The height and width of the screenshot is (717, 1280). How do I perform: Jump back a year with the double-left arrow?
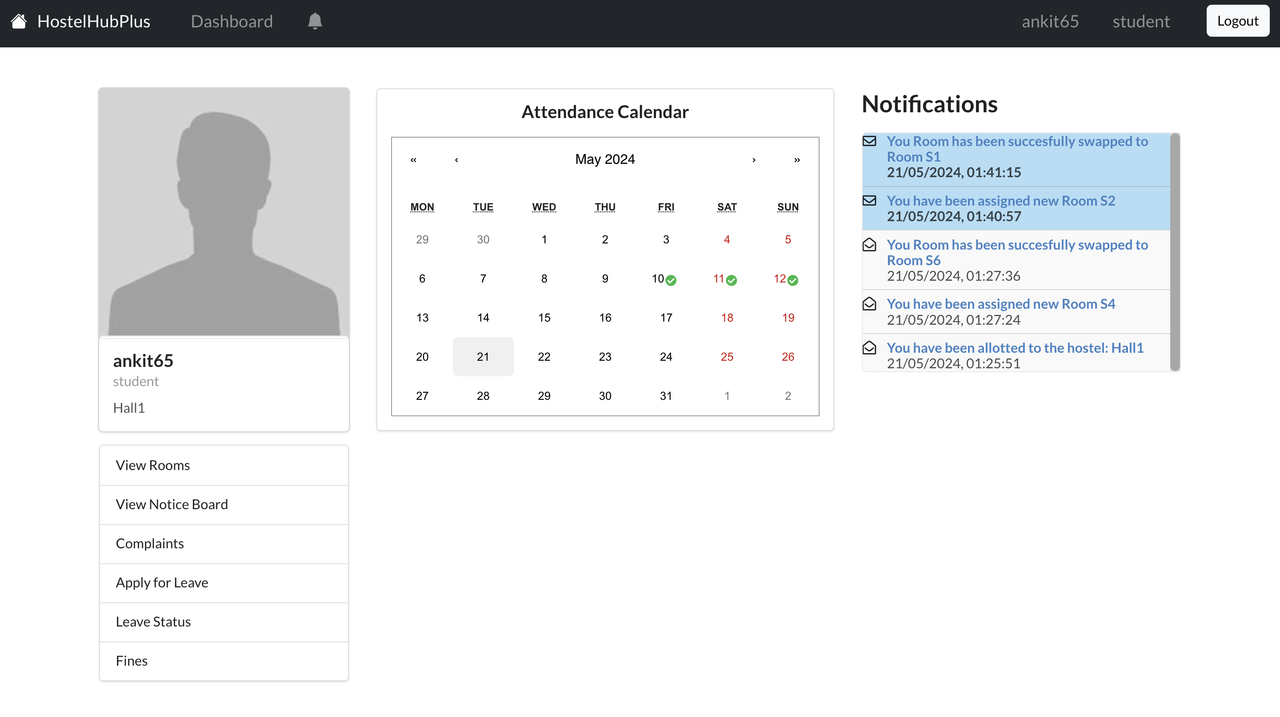click(413, 159)
